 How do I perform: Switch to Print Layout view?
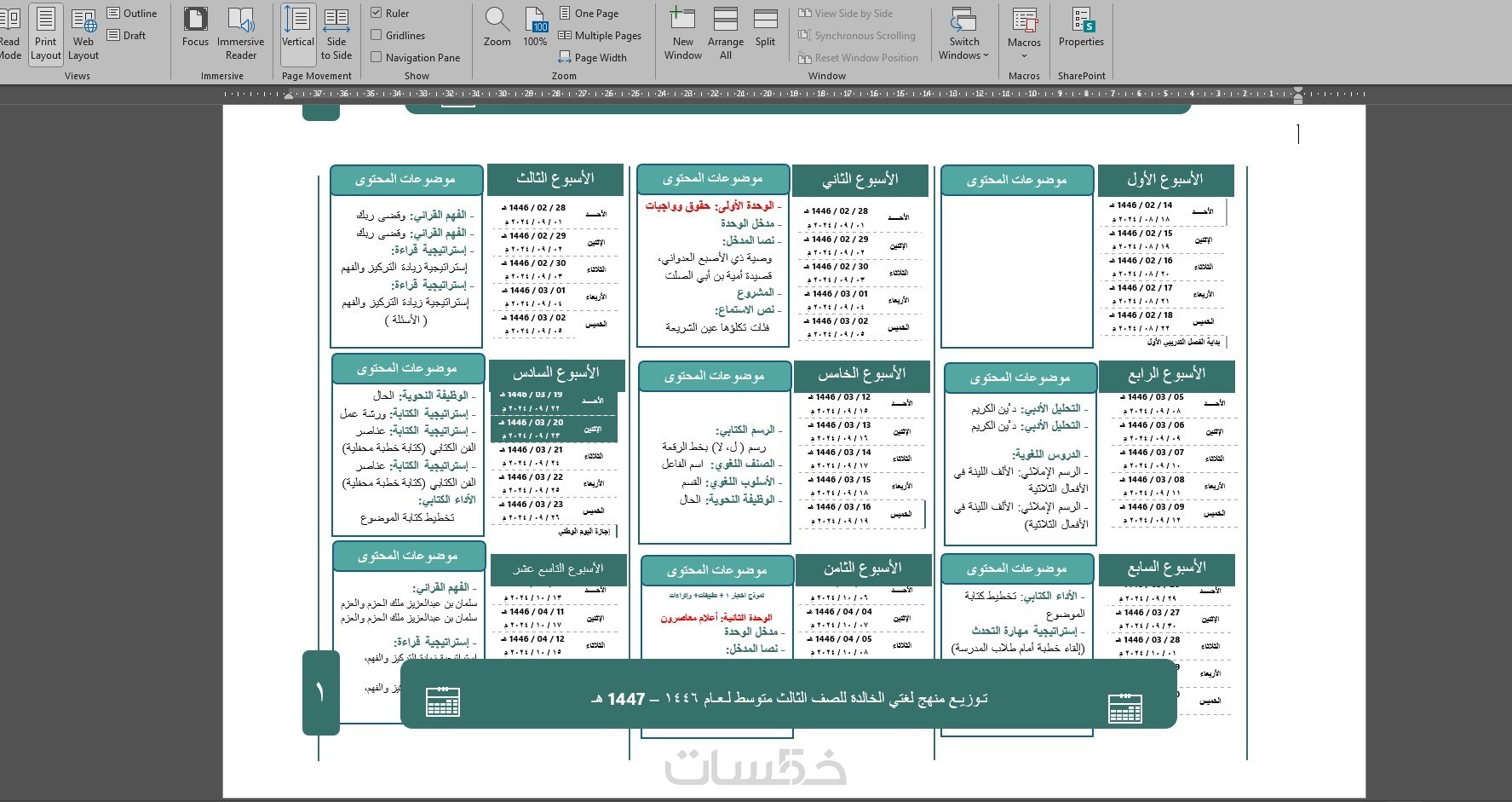(46, 35)
